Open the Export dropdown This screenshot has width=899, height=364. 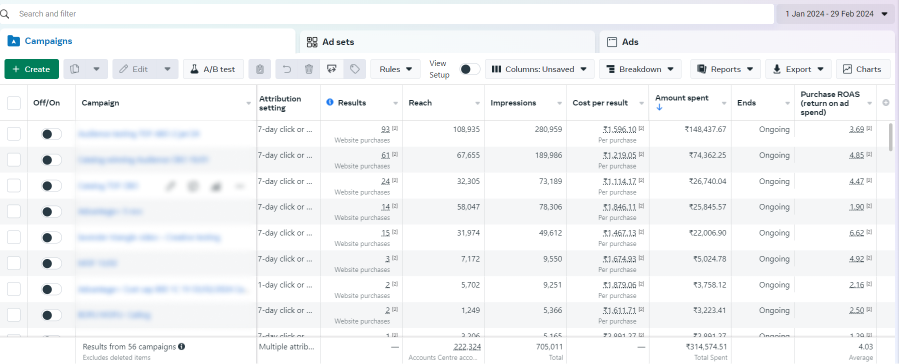(x=798, y=69)
